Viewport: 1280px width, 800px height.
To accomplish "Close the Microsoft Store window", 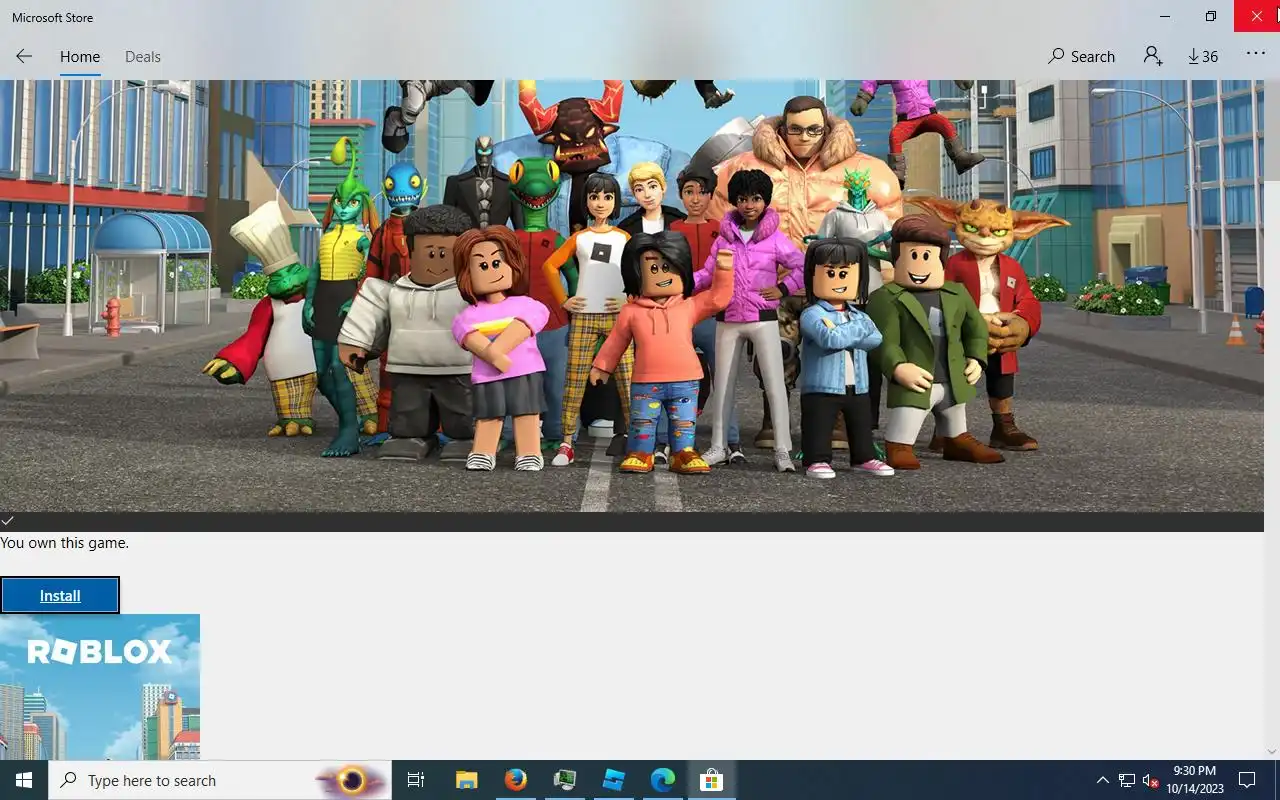I will coord(1257,16).
